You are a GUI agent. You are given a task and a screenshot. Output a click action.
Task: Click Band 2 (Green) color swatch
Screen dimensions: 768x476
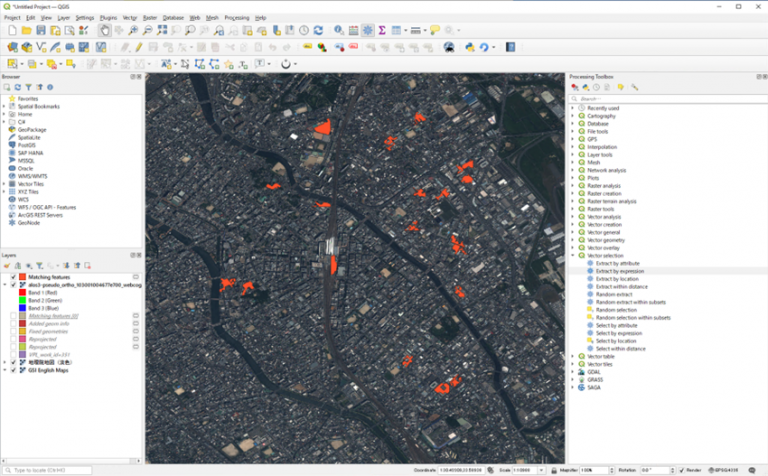coord(22,300)
